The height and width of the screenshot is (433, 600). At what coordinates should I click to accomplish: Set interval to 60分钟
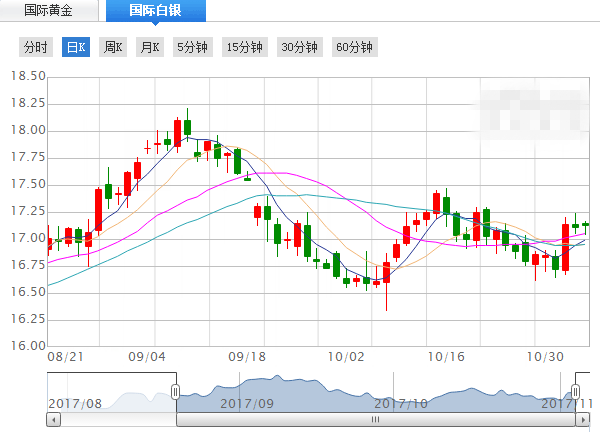pos(354,47)
